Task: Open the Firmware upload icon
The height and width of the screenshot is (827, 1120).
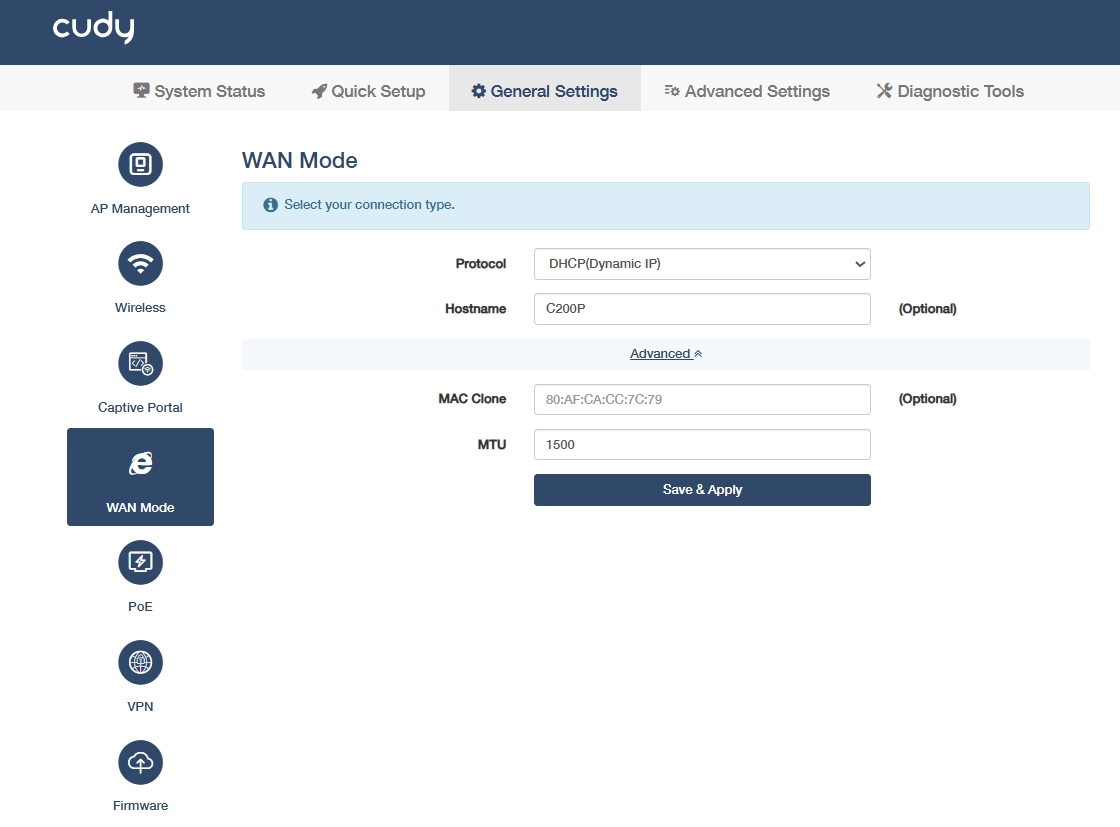Action: pyautogui.click(x=140, y=763)
